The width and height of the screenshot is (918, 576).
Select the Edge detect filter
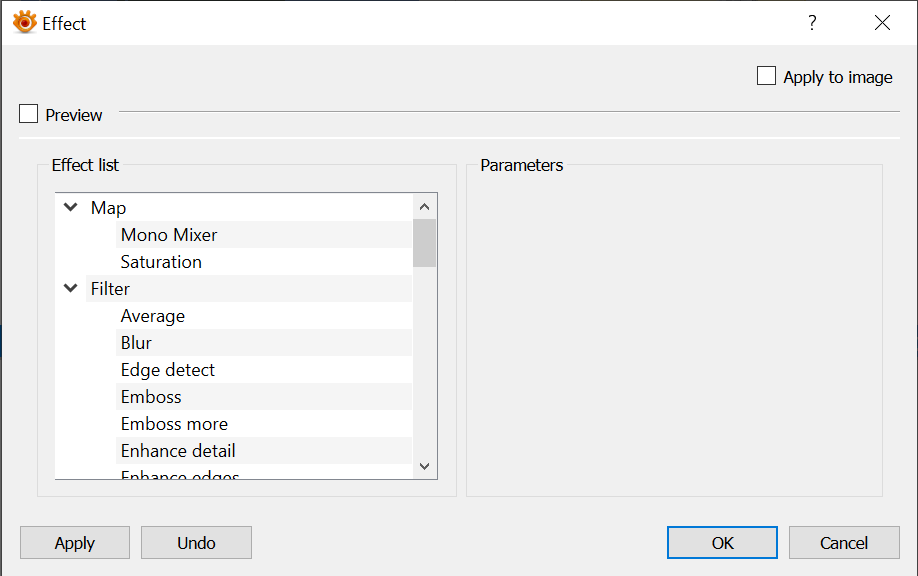[168, 370]
